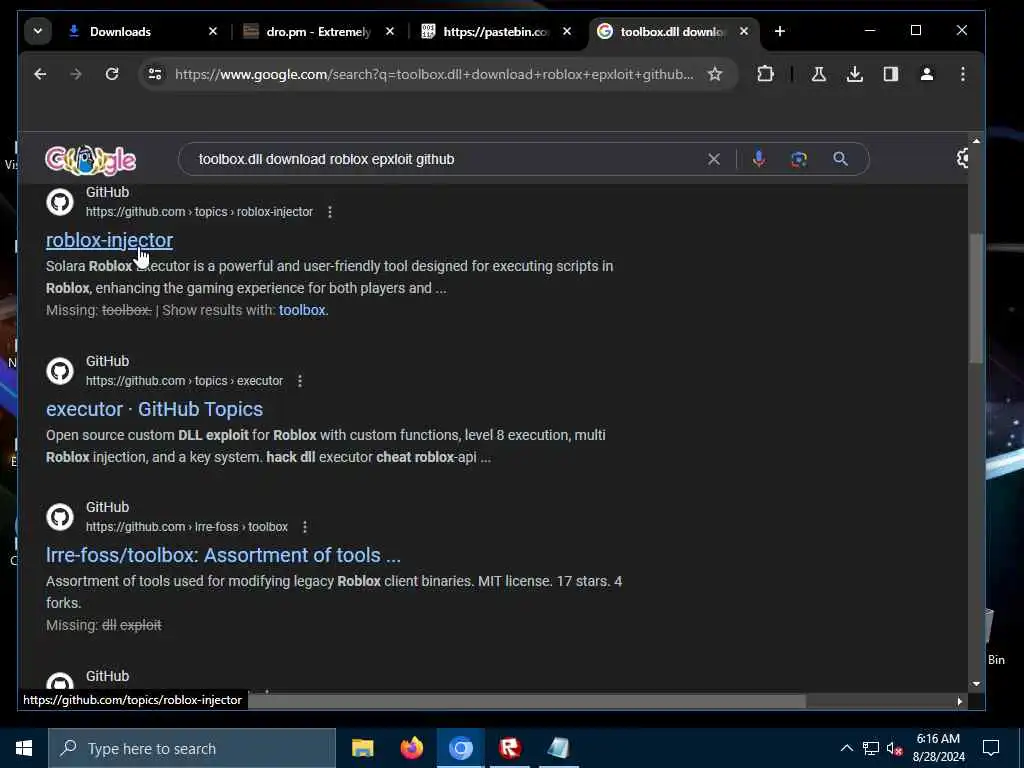Viewport: 1024px width, 768px height.
Task: Click the horizontal scrollbar thumb
Action: tap(526, 701)
